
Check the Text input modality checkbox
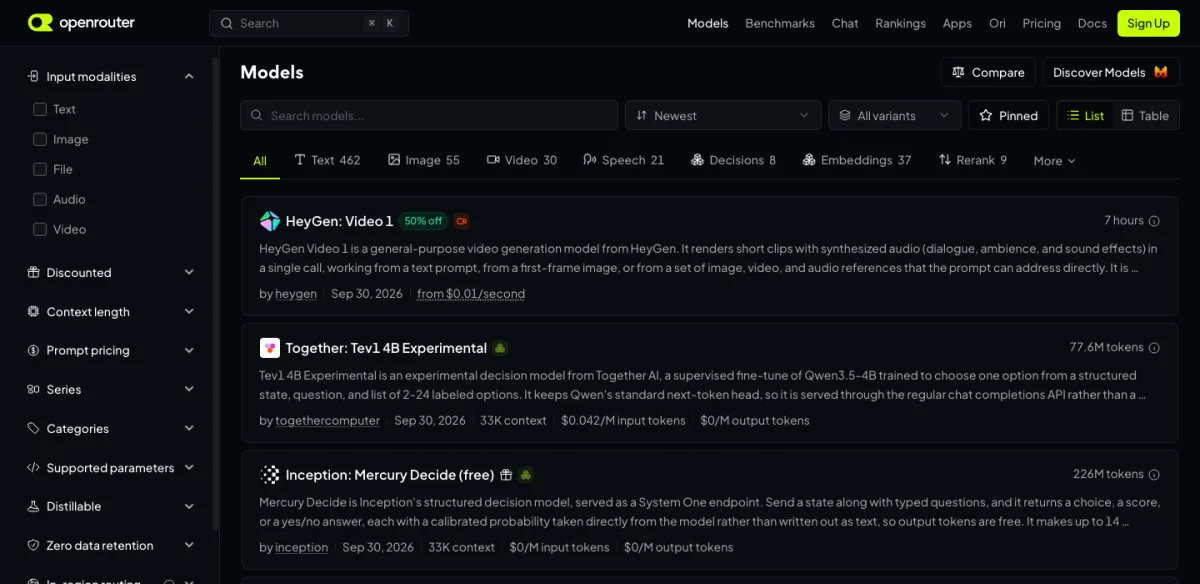(40, 109)
